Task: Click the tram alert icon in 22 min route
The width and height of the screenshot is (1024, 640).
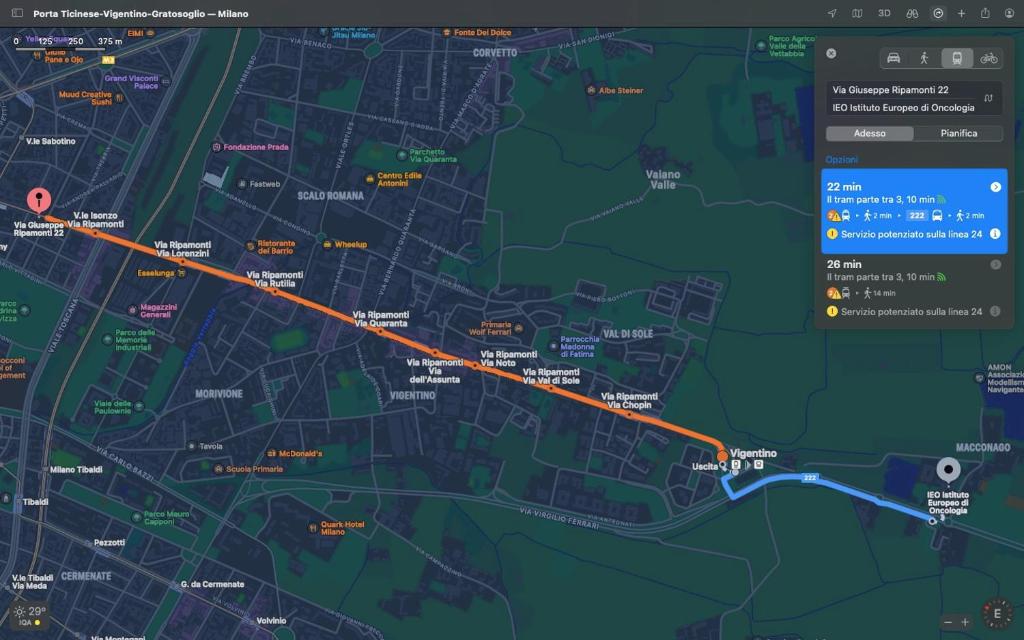Action: point(834,216)
